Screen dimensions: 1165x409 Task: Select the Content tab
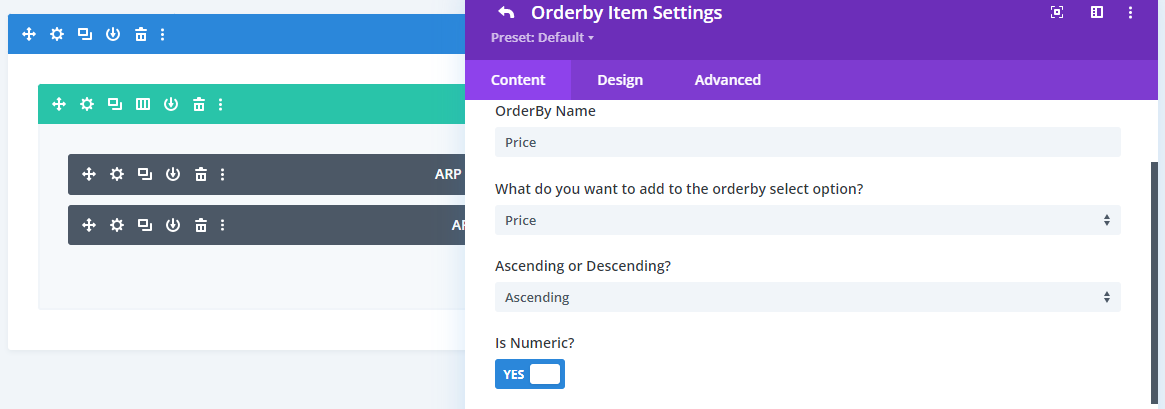tap(518, 80)
